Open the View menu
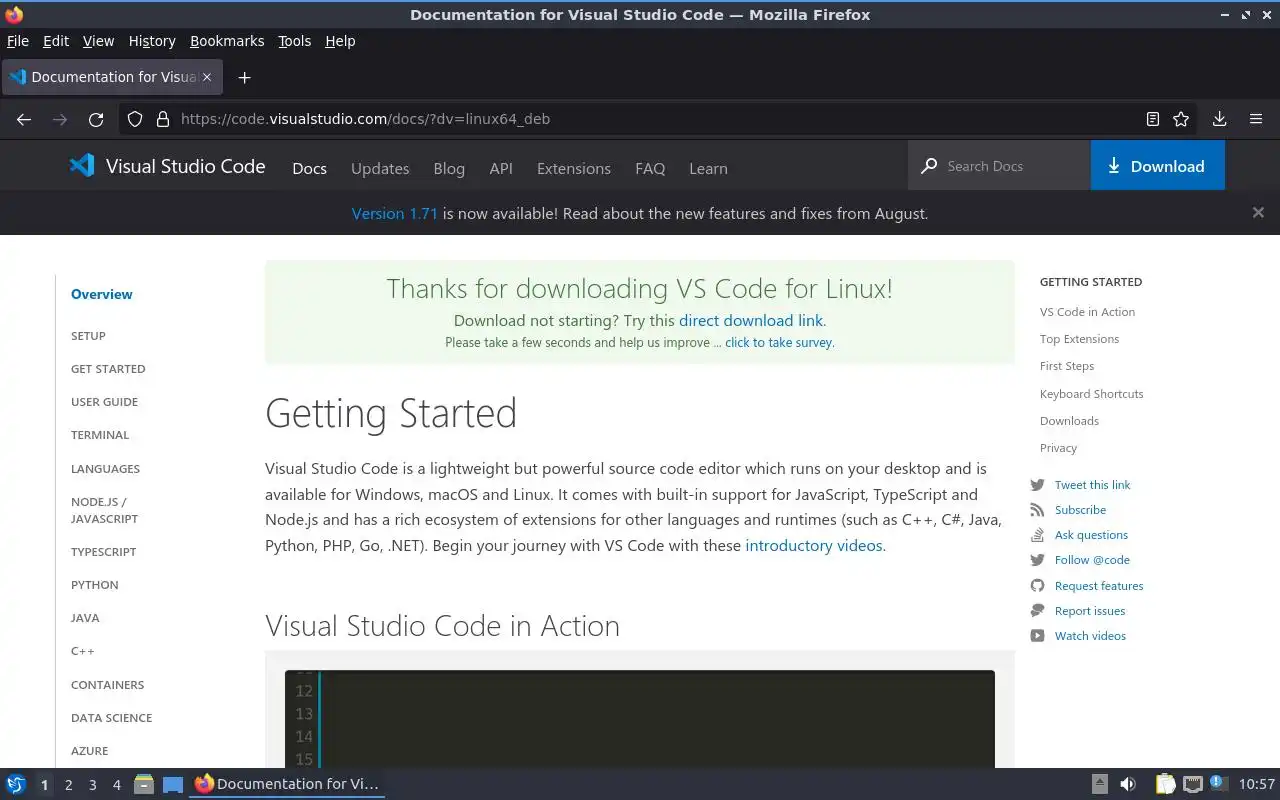 click(x=98, y=41)
